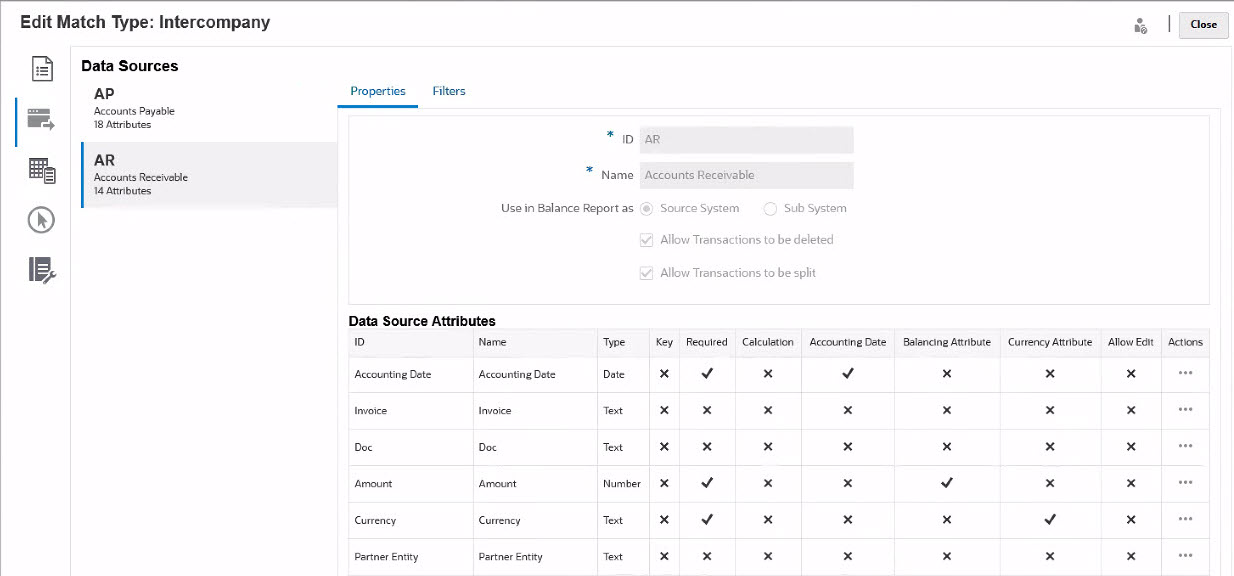Switch to the Filters tab
The image size is (1234, 576).
(449, 91)
